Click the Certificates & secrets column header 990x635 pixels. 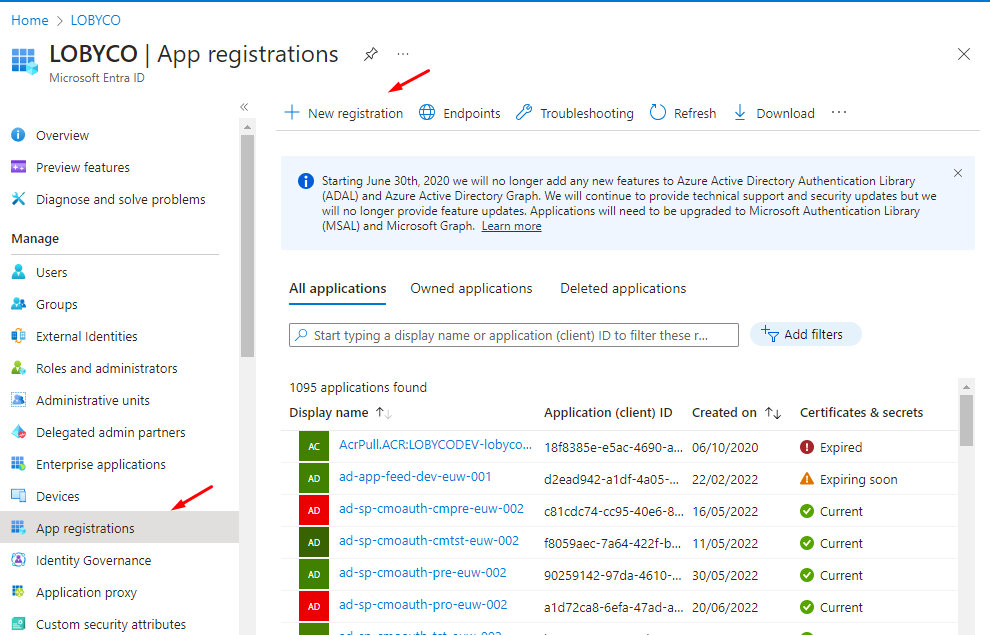tap(861, 413)
